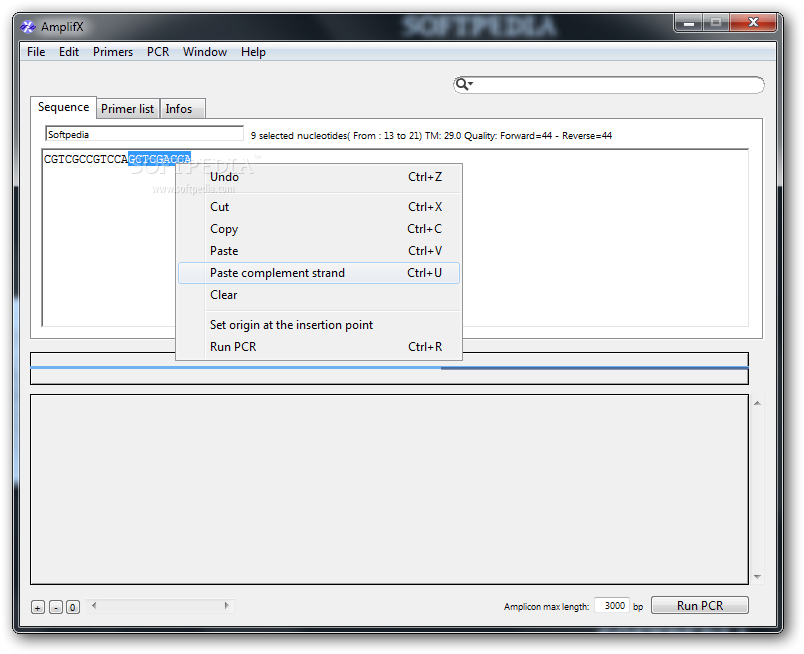This screenshot has width=804, height=654.
Task: Open the File menu
Action: click(36, 52)
